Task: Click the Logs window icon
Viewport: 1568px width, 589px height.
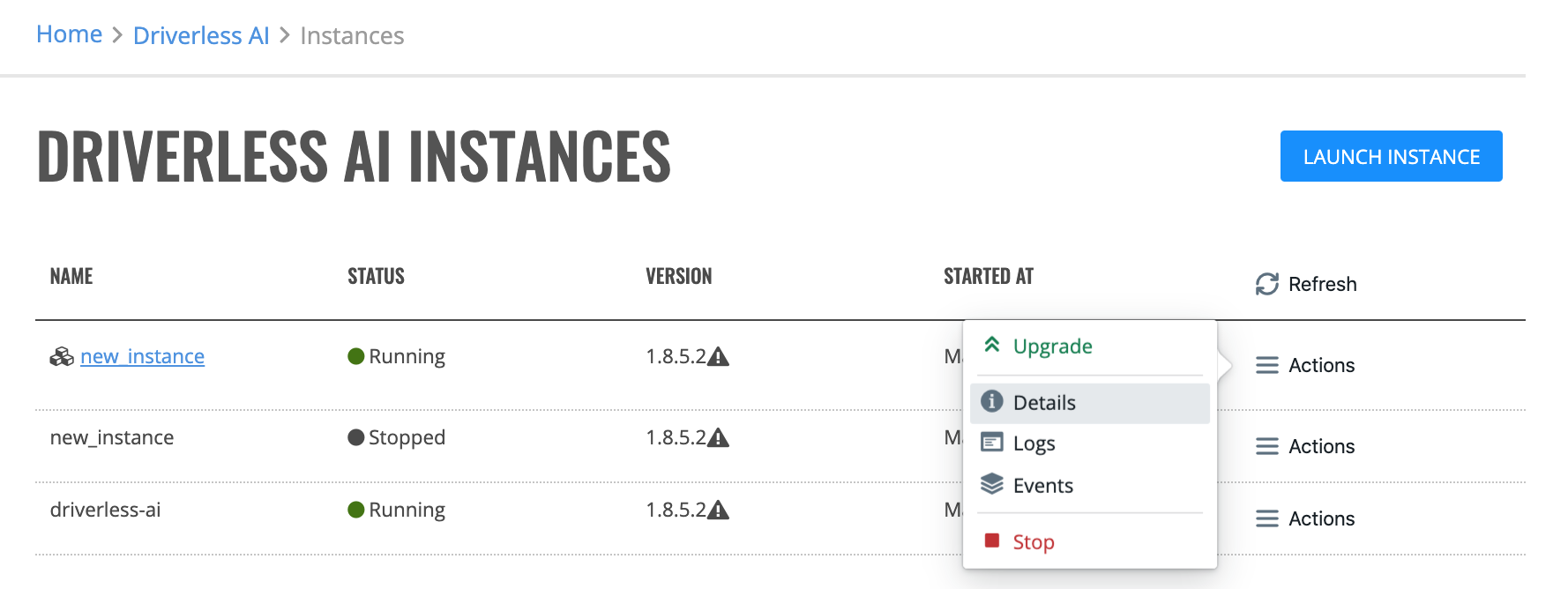Action: (992, 443)
